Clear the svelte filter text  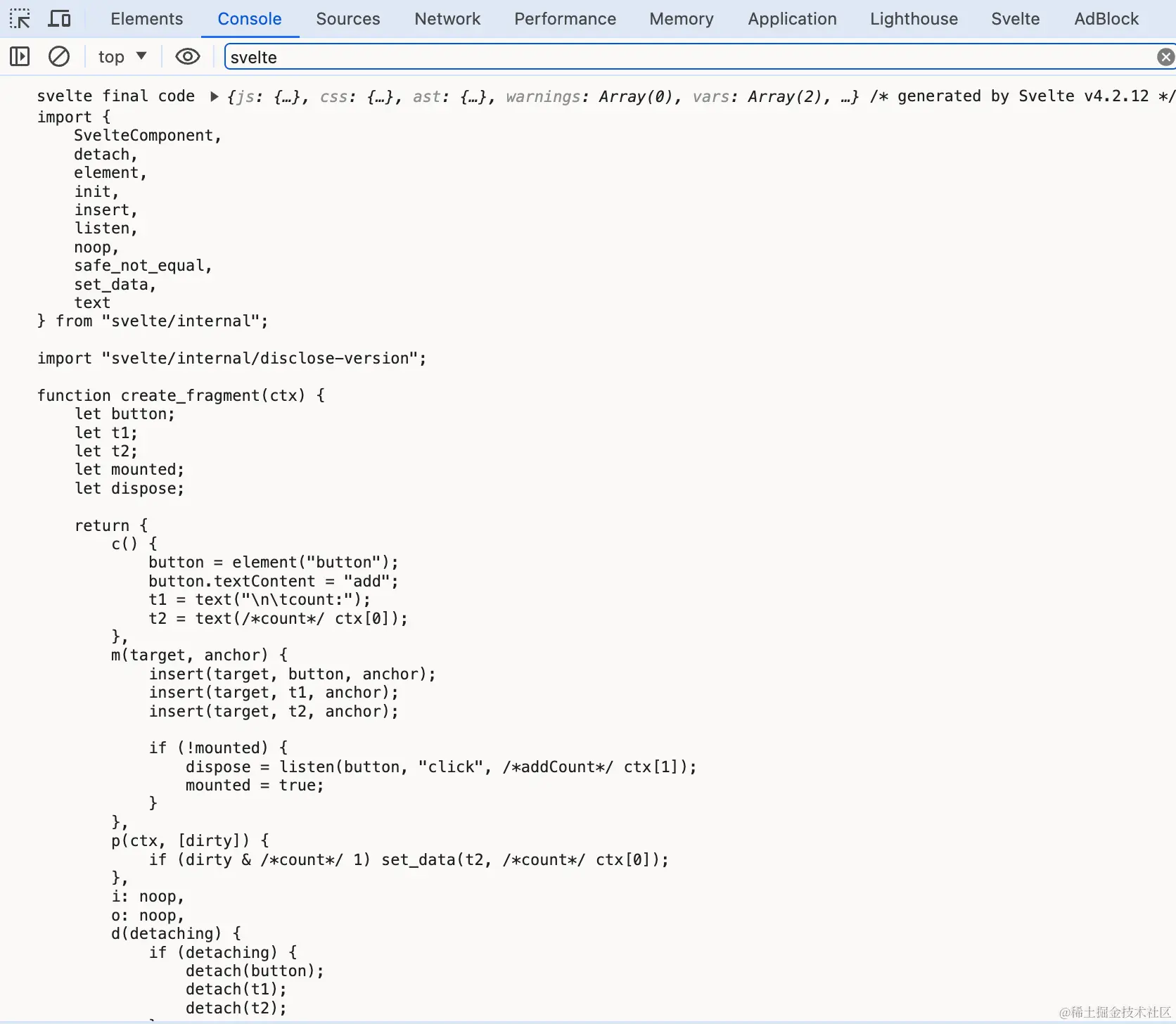[1165, 57]
